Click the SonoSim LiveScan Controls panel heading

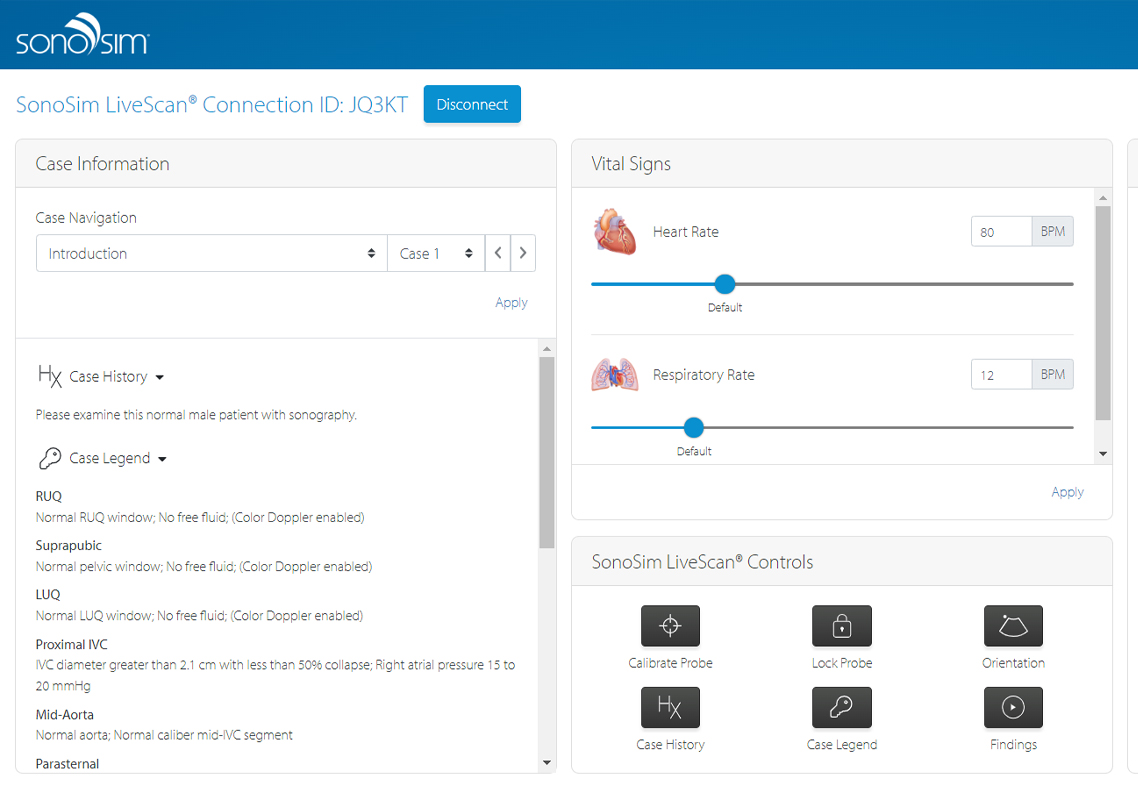pos(702,562)
